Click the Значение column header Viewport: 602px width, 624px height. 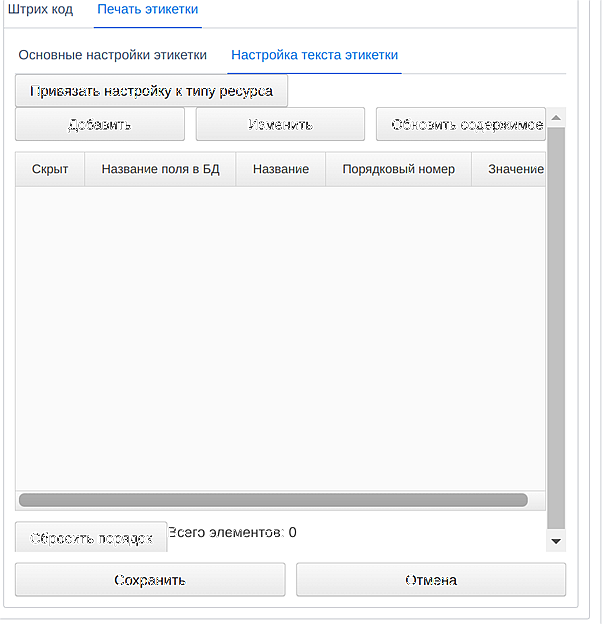click(509, 169)
